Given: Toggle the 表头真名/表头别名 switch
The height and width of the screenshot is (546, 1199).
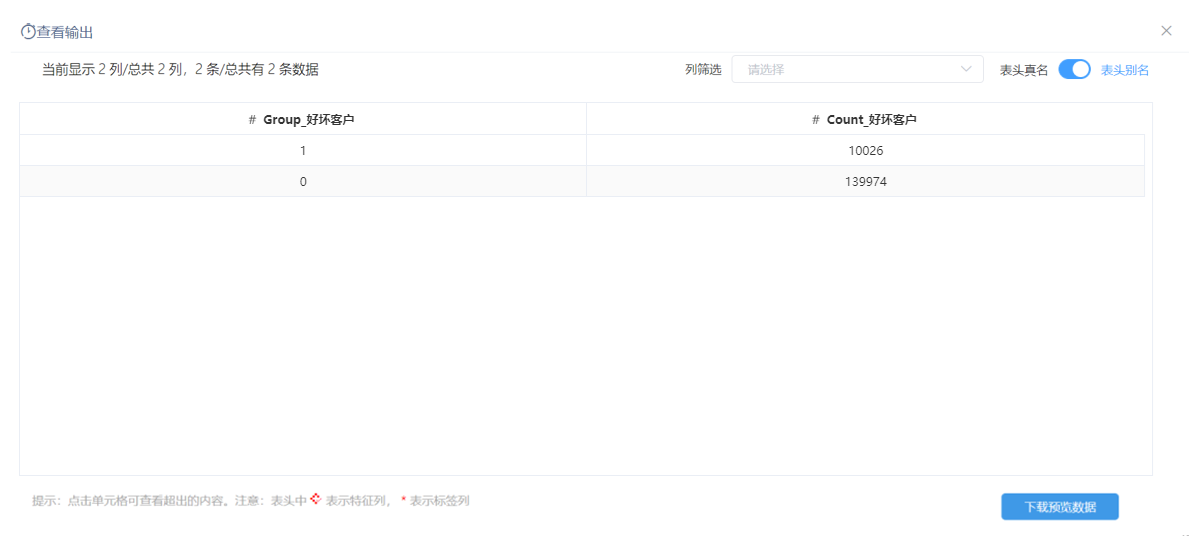Looking at the screenshot, I should coord(1074,70).
